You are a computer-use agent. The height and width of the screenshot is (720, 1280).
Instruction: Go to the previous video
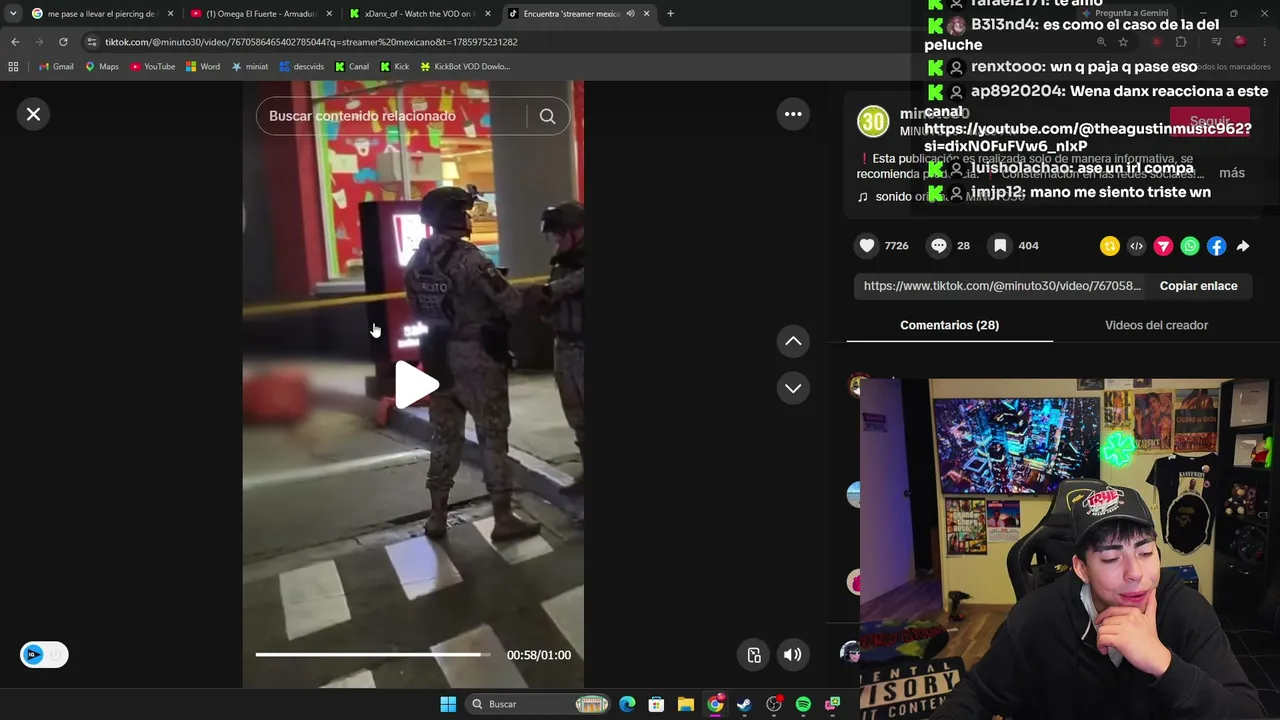793,341
